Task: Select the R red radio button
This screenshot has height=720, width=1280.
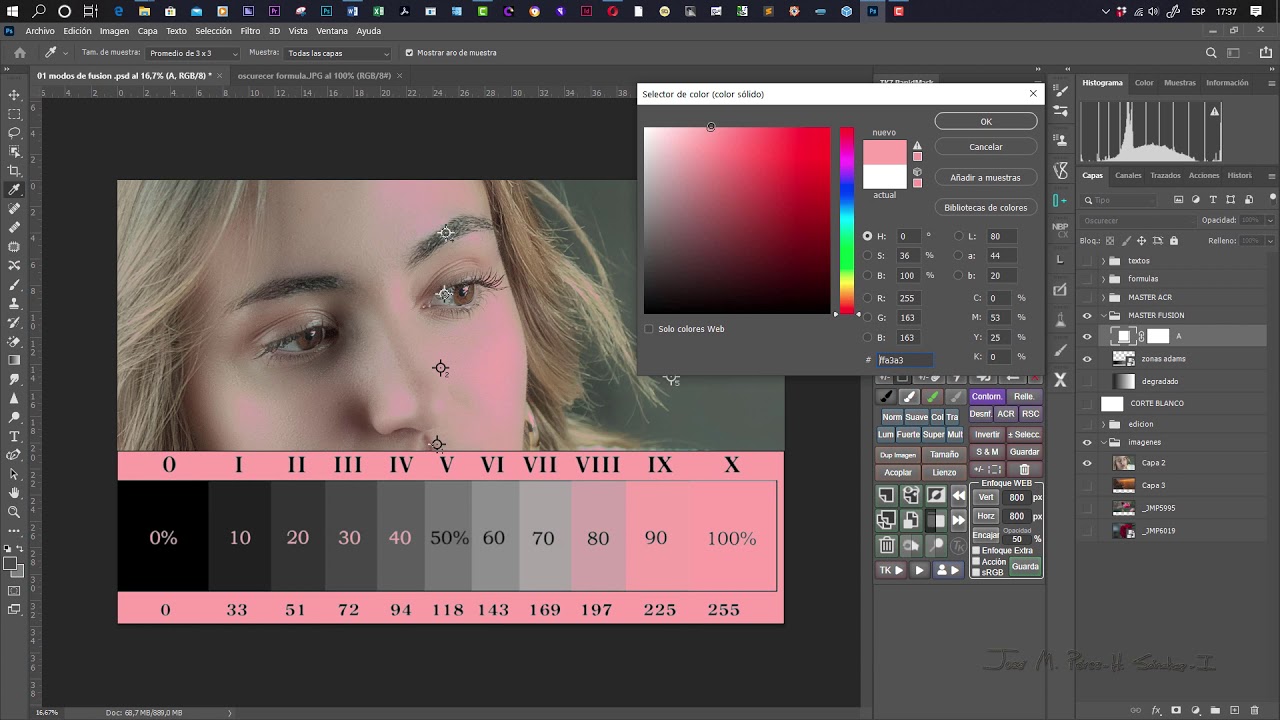Action: click(x=868, y=298)
